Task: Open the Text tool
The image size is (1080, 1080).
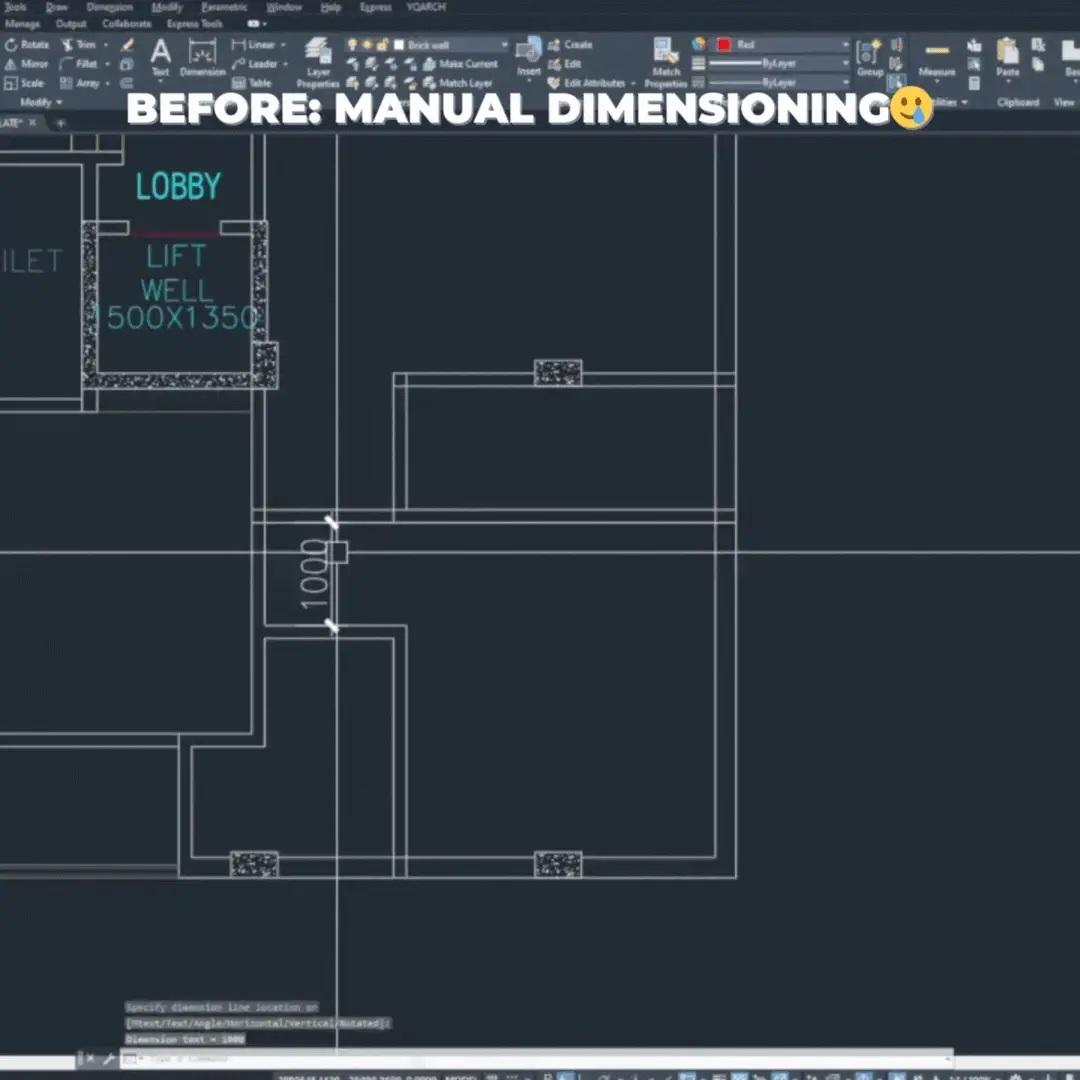Action: coord(160,57)
